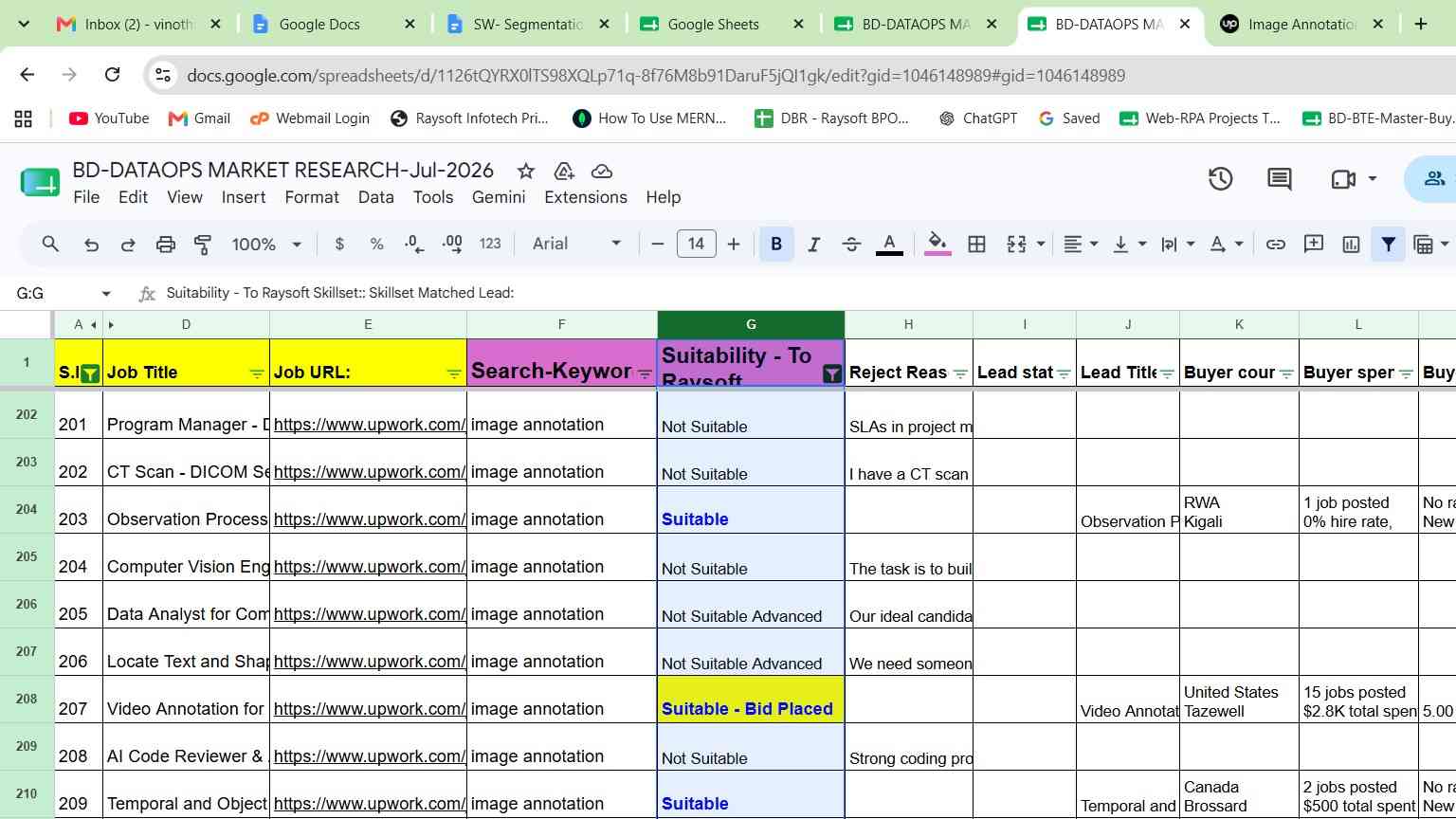The height and width of the screenshot is (819, 1456).
Task: Click the insert chart icon
Action: 1352,245
